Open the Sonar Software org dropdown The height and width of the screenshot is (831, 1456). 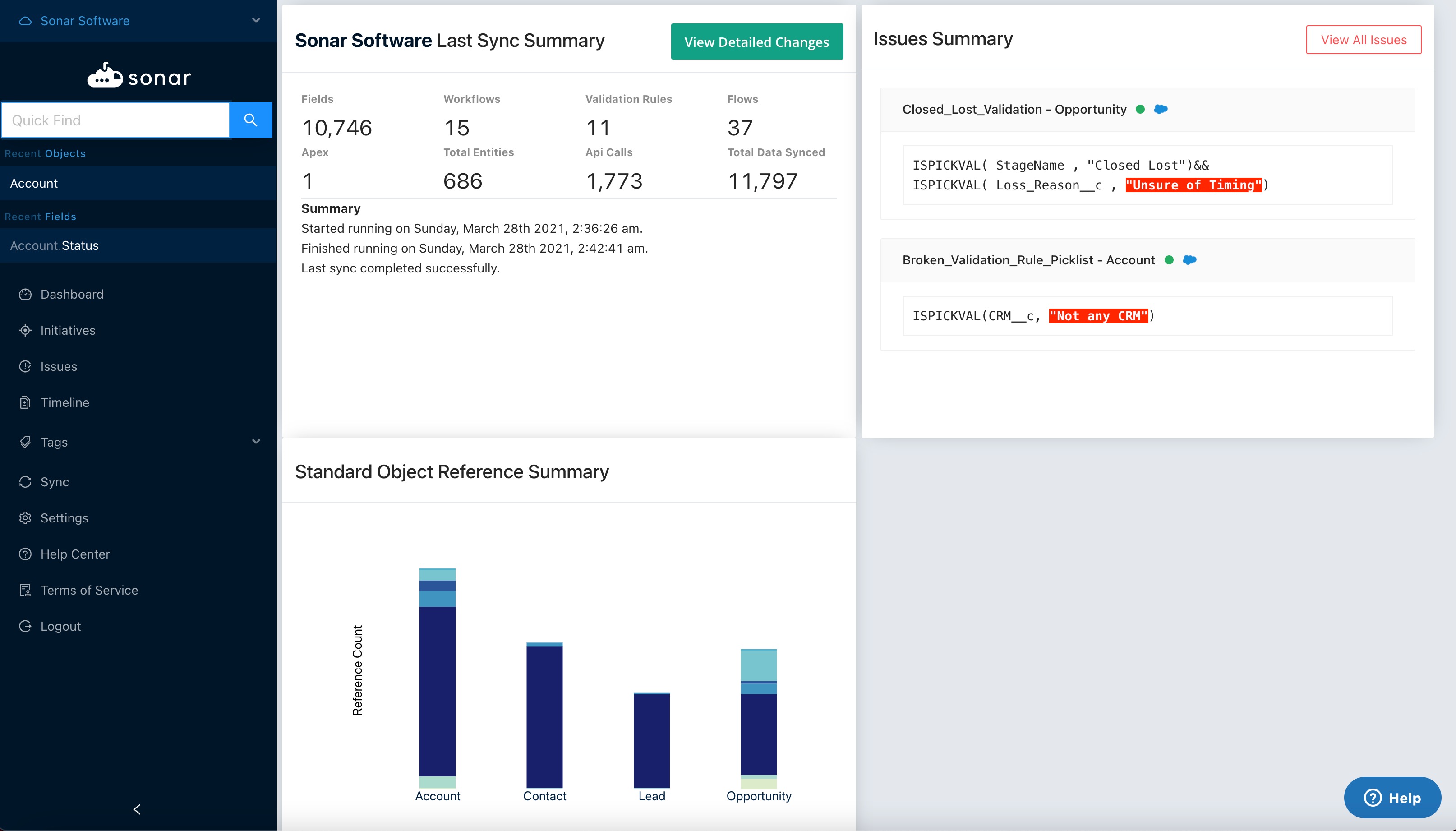pos(256,21)
